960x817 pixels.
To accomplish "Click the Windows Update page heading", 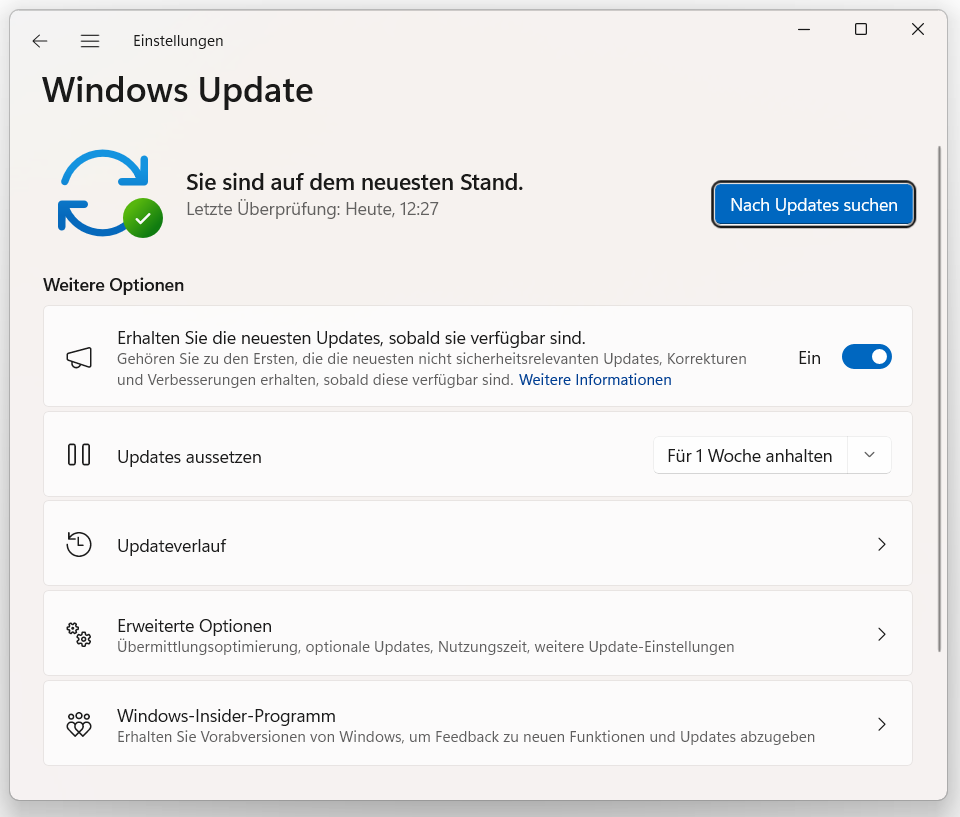I will (x=178, y=91).
